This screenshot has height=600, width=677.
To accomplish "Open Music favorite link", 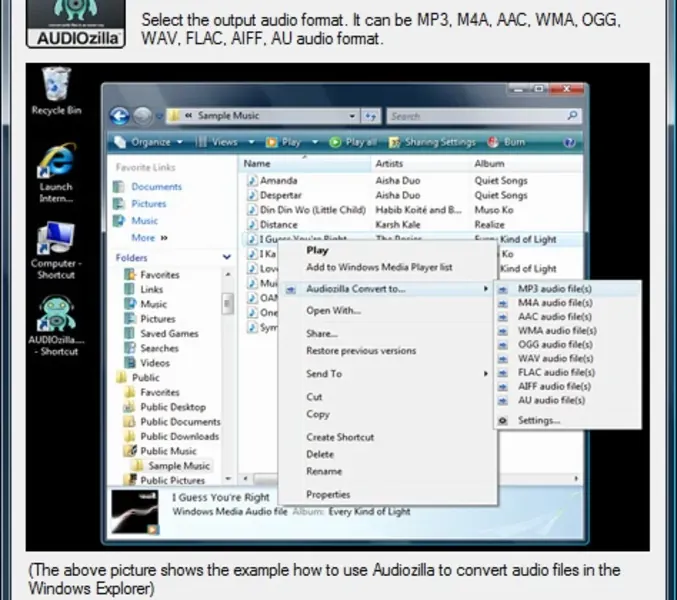I will point(135,221).
